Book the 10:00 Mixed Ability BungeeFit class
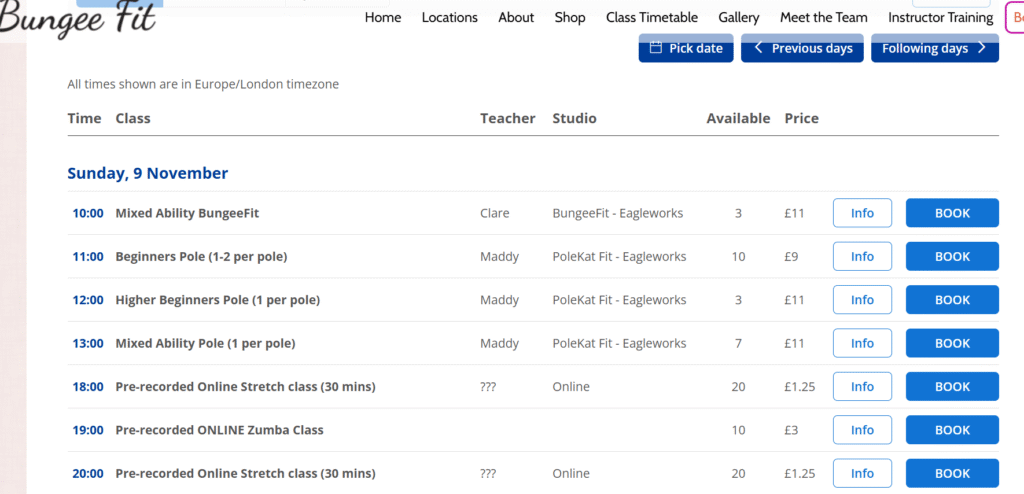Screen dimensions: 1024x494 tap(952, 213)
